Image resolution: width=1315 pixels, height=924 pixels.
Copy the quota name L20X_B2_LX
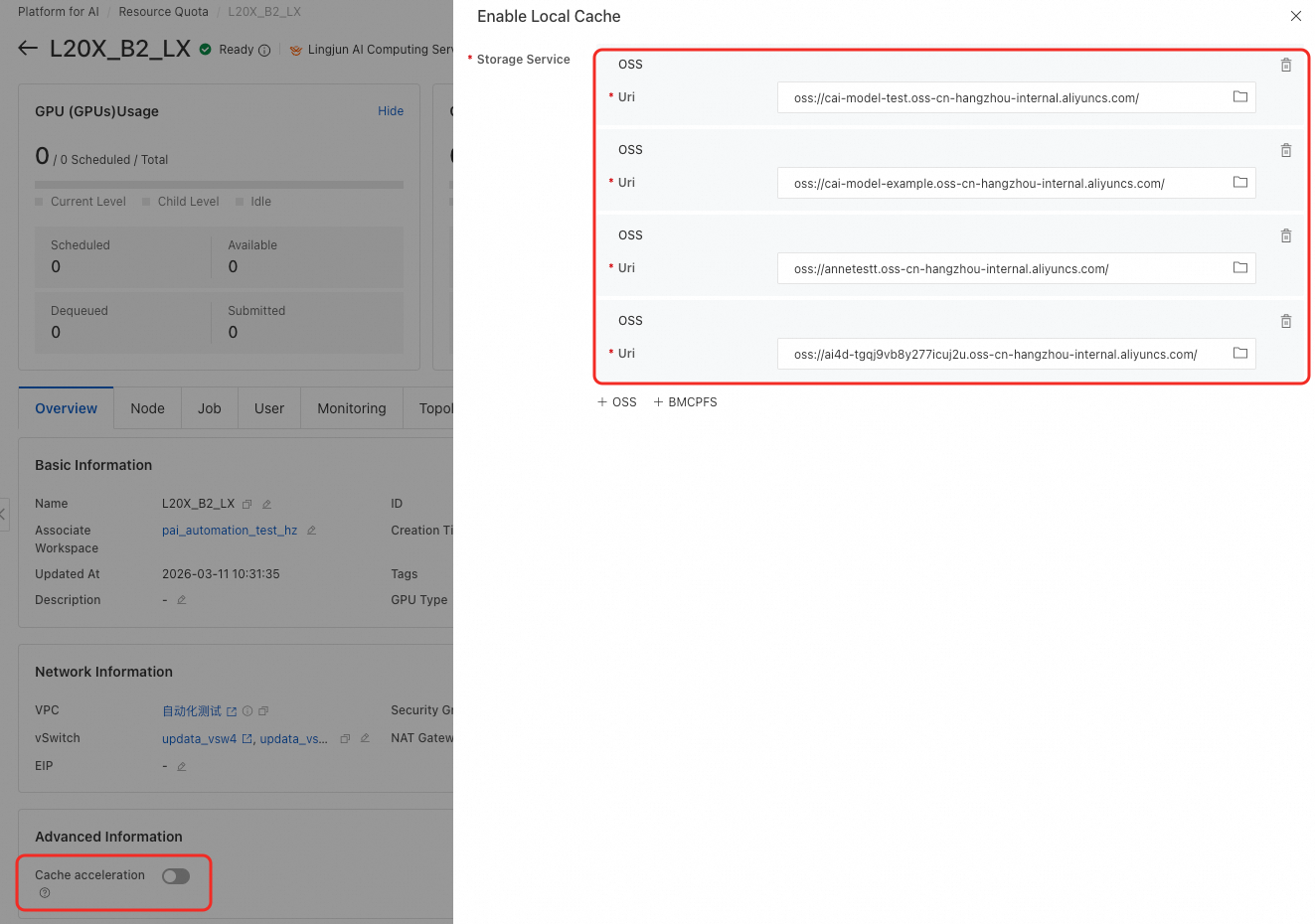247,505
